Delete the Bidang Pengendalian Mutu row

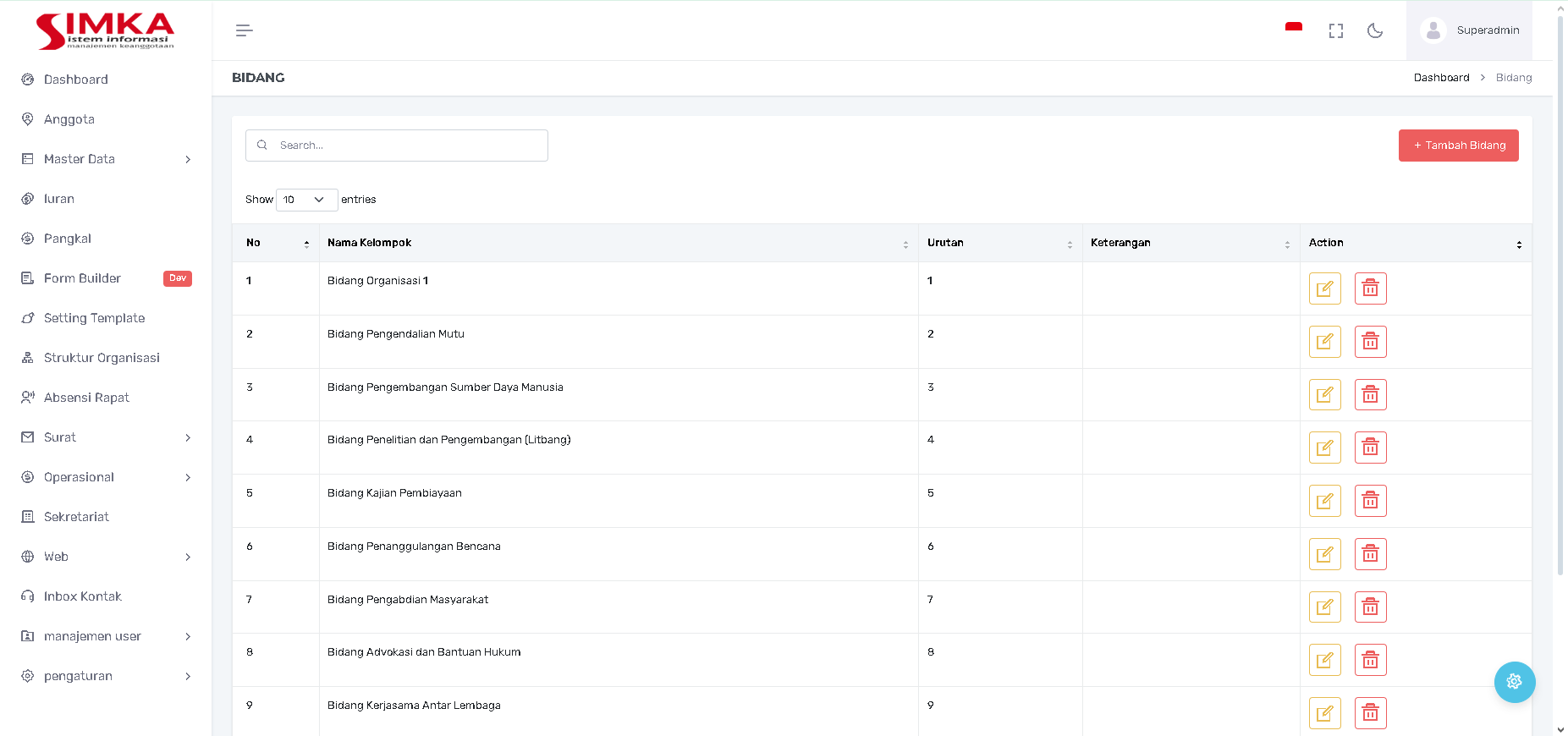point(1370,342)
